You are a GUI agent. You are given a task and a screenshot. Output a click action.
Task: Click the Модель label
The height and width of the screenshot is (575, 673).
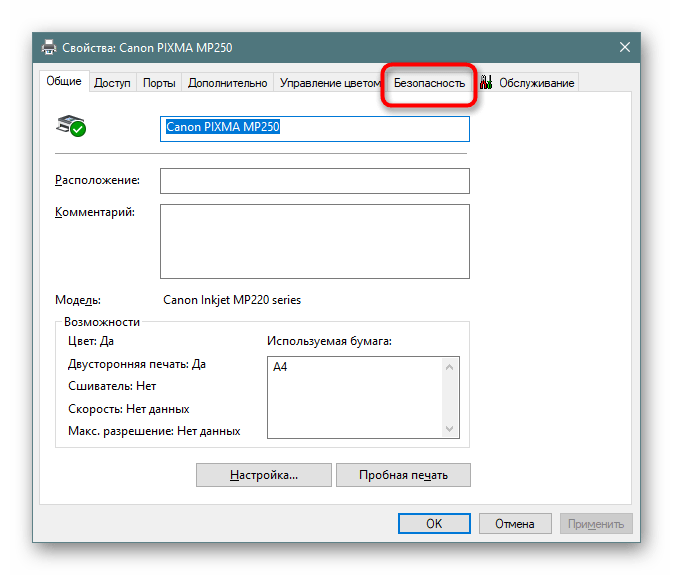coord(78,300)
